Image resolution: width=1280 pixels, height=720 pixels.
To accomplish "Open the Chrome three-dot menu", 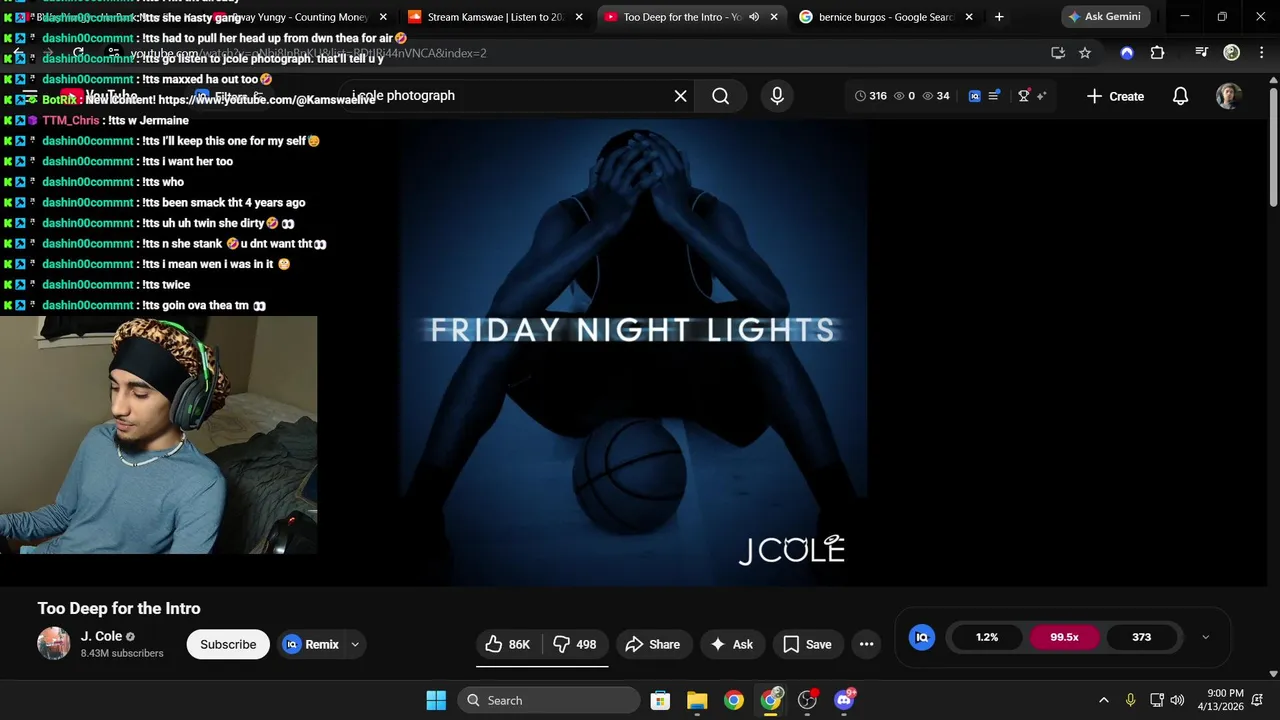I will 1262,53.
